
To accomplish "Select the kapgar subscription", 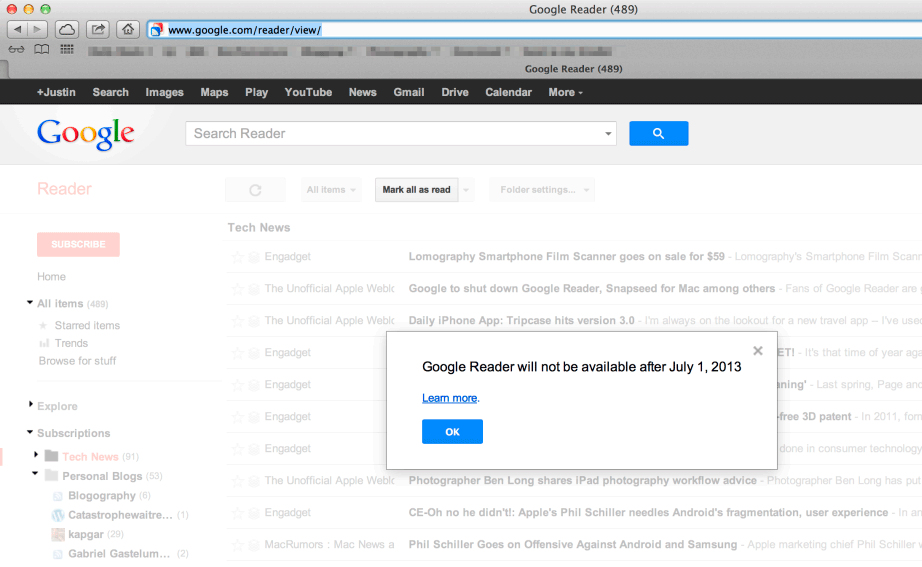I will point(86,534).
